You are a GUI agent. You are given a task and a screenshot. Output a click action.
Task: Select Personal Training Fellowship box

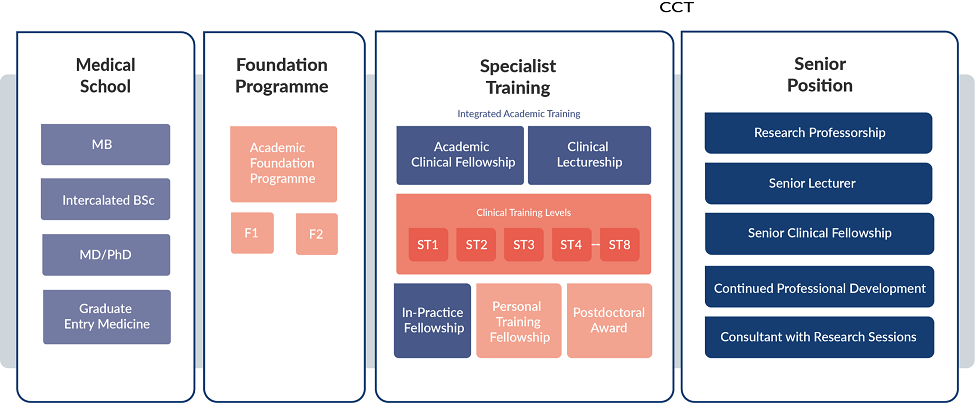point(518,320)
